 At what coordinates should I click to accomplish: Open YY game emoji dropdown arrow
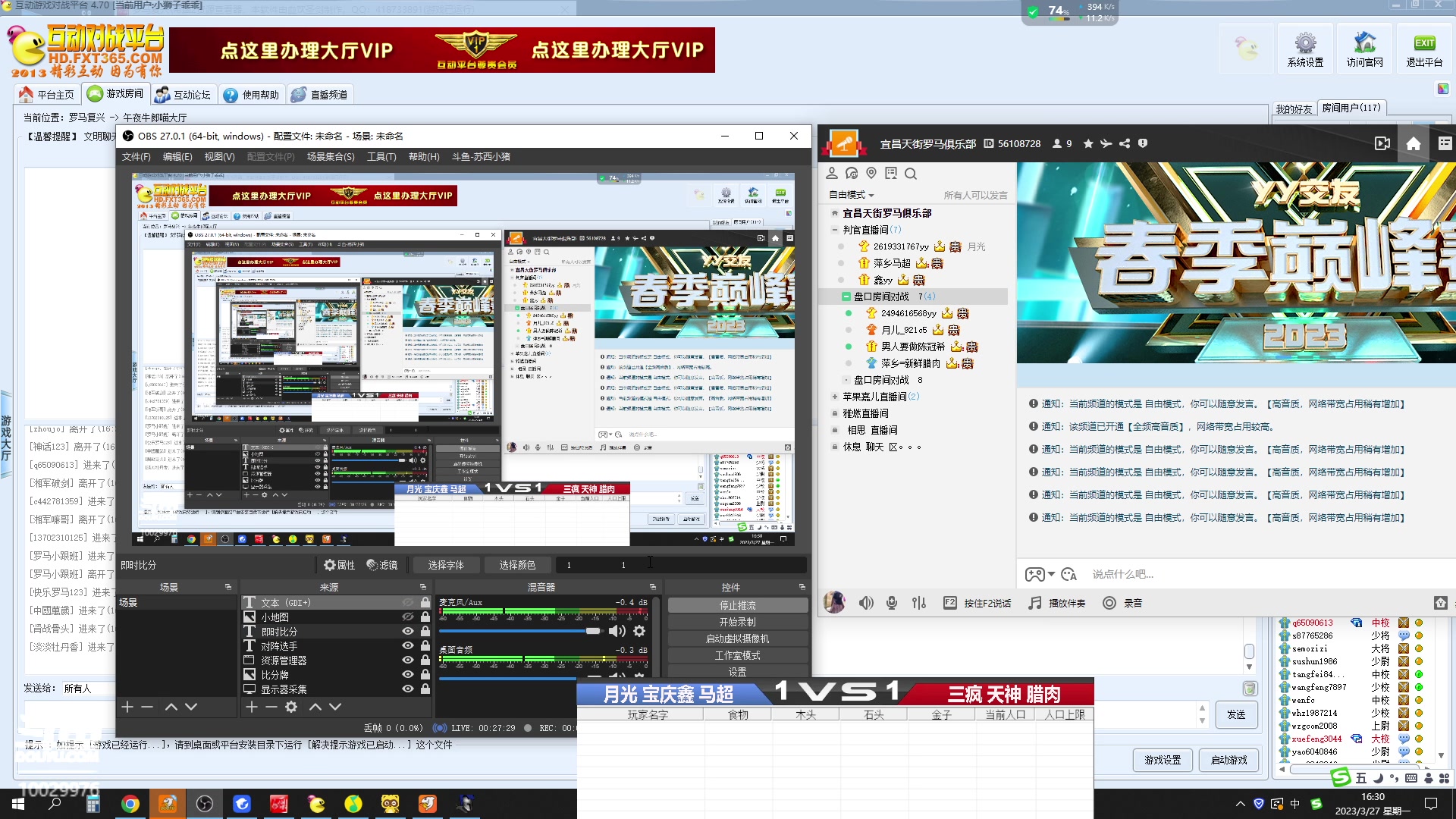click(1051, 574)
